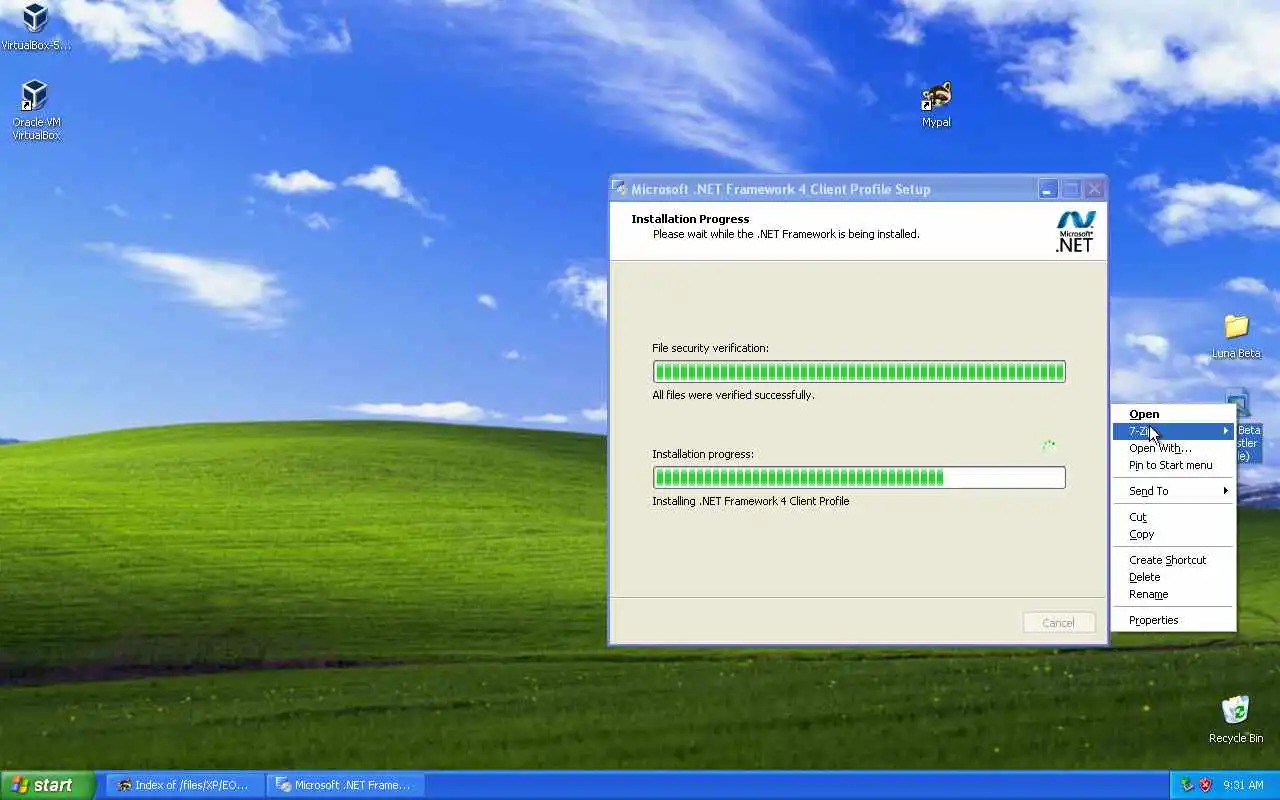Click the 'Installation Progress' heading
The height and width of the screenshot is (800, 1280).
[x=690, y=219]
